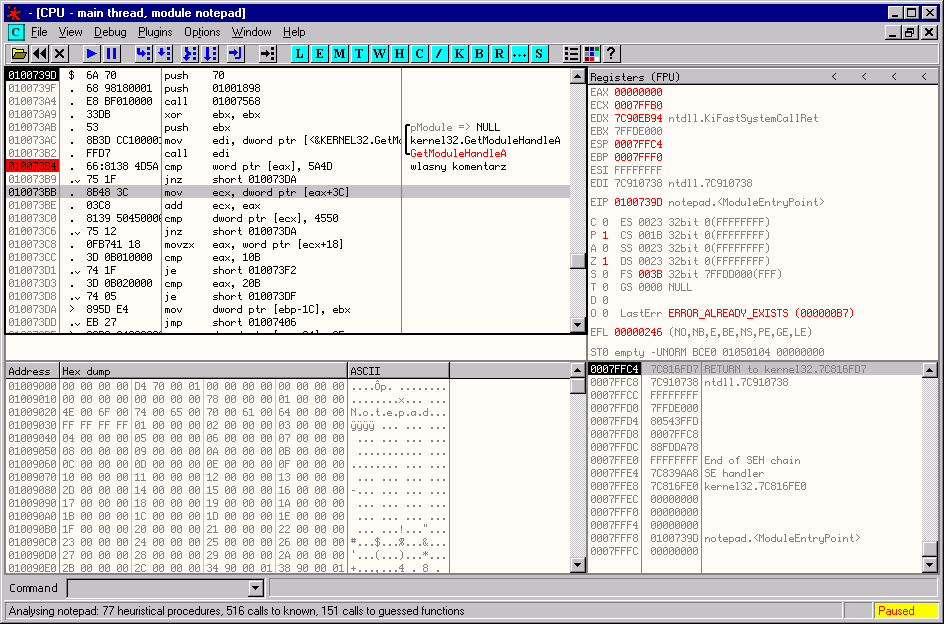Select stack row 0007FFC4
The height and width of the screenshot is (624, 944).
[x=755, y=369]
